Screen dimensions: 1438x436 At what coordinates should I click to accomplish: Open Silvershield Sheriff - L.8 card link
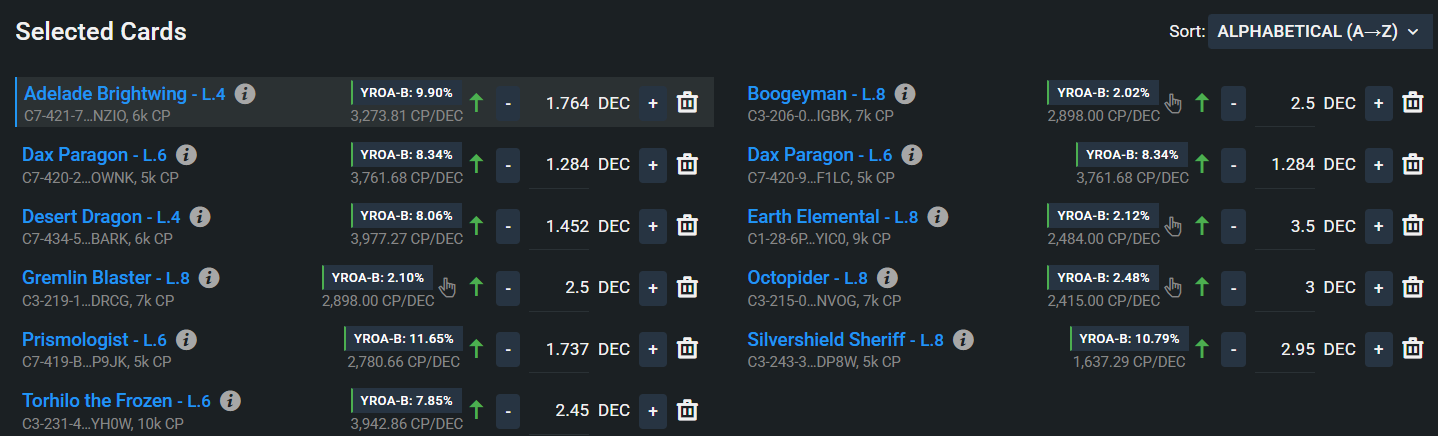845,340
